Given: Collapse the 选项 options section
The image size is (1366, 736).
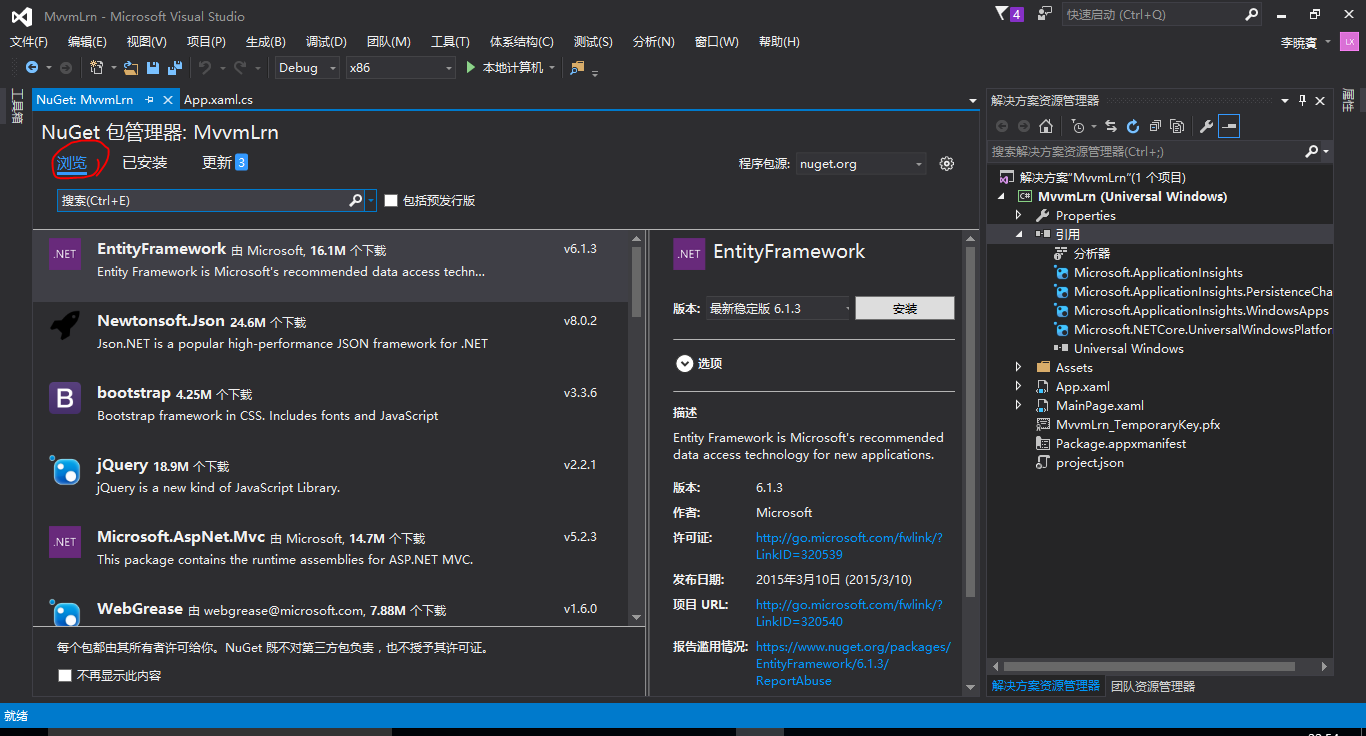Looking at the screenshot, I should tap(684, 364).
